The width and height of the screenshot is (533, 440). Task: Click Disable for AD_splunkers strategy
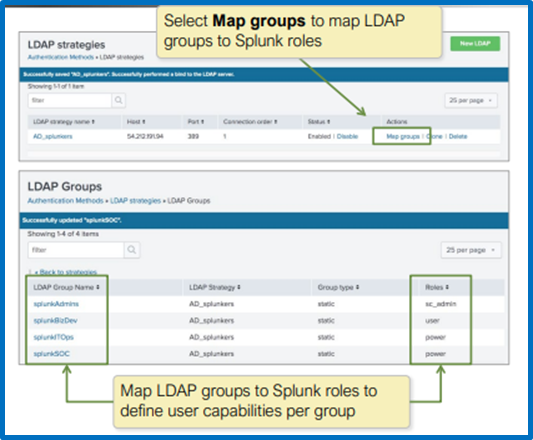[347, 136]
